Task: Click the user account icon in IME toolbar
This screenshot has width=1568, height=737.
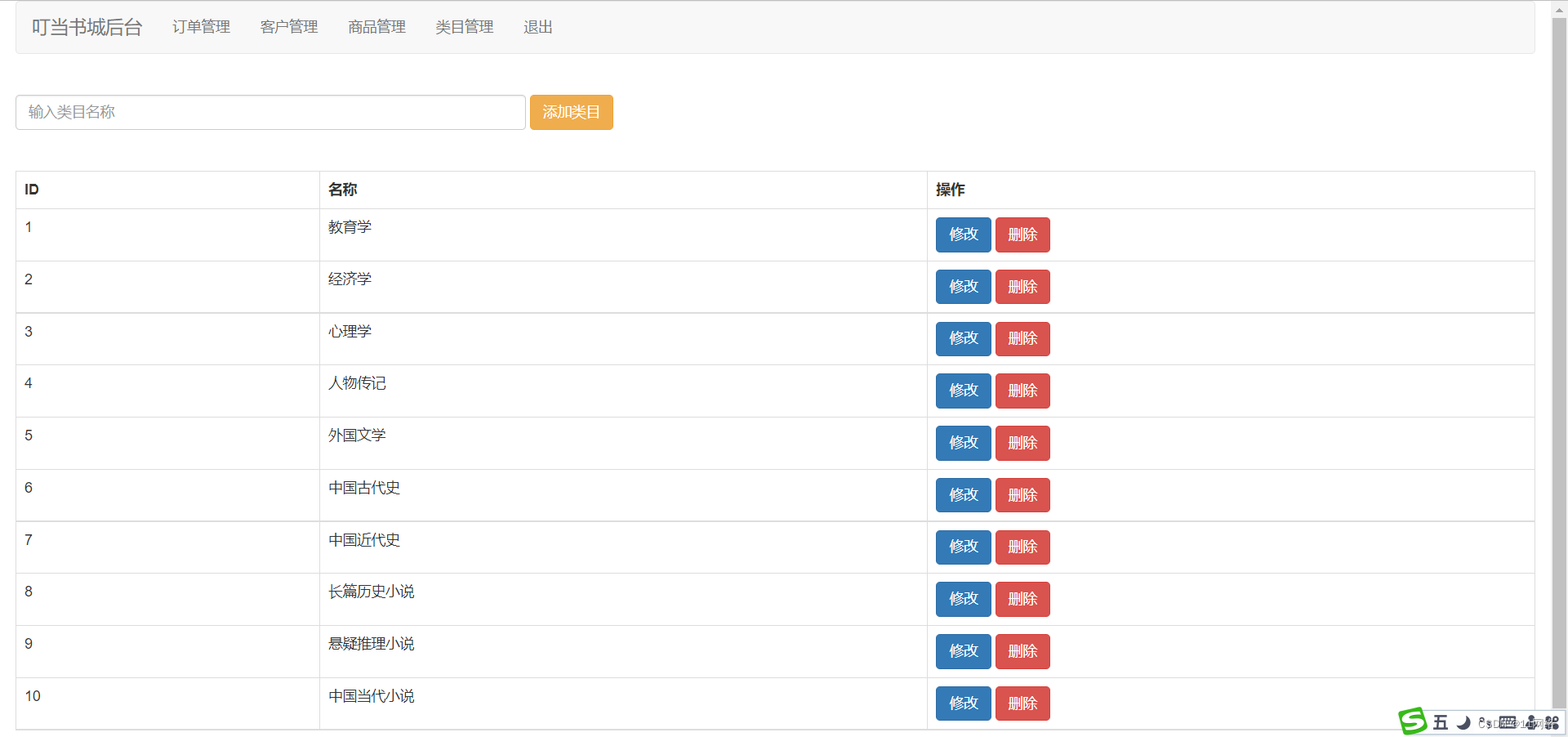Action: tap(1531, 722)
